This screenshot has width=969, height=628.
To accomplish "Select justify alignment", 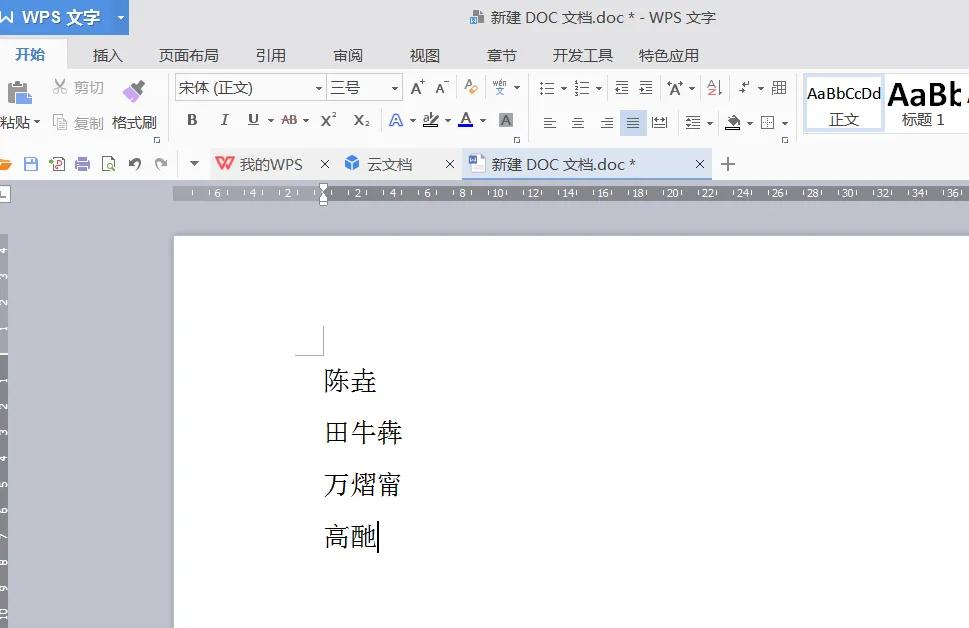I will pyautogui.click(x=633, y=122).
